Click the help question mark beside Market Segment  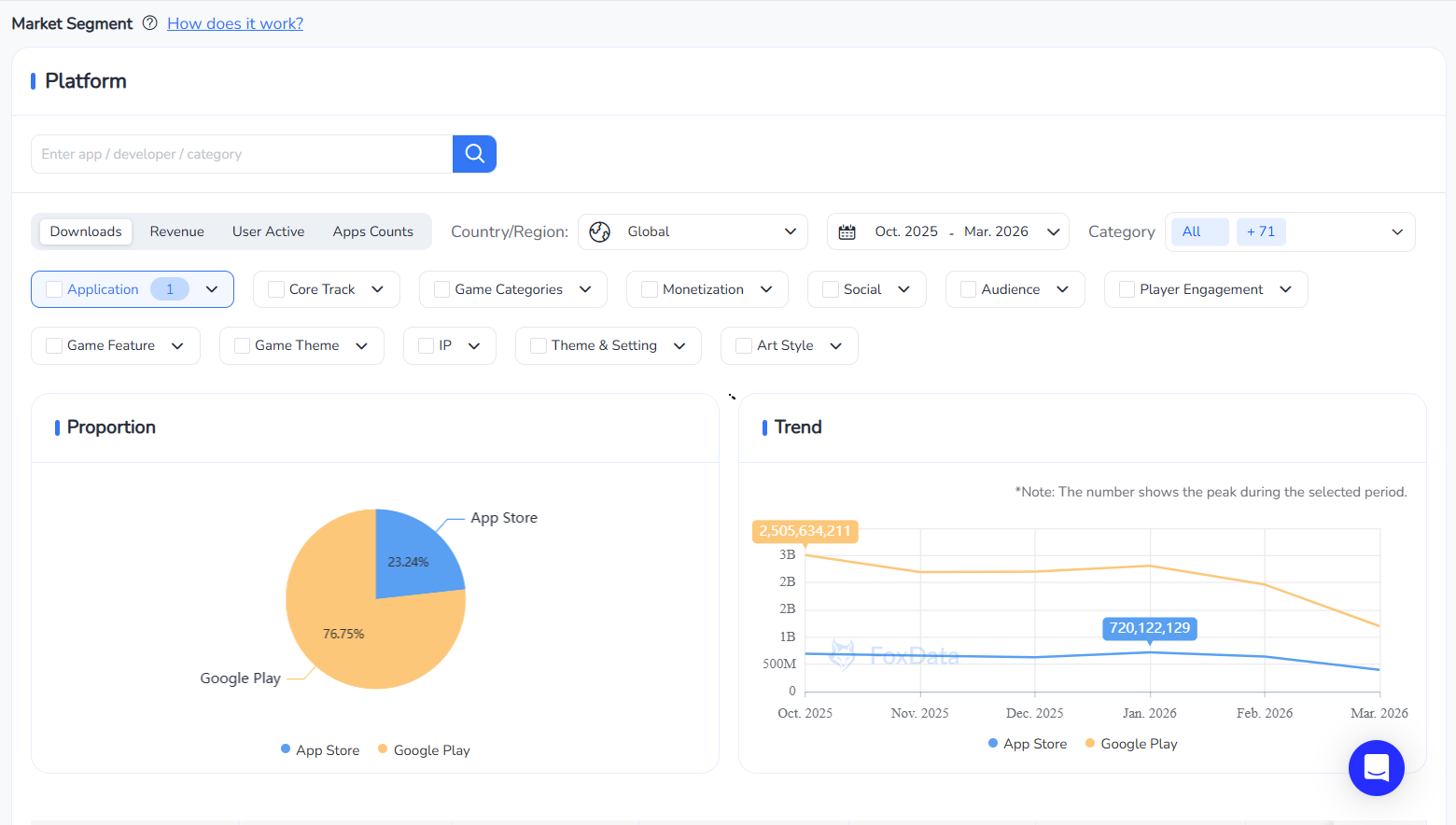(x=149, y=23)
